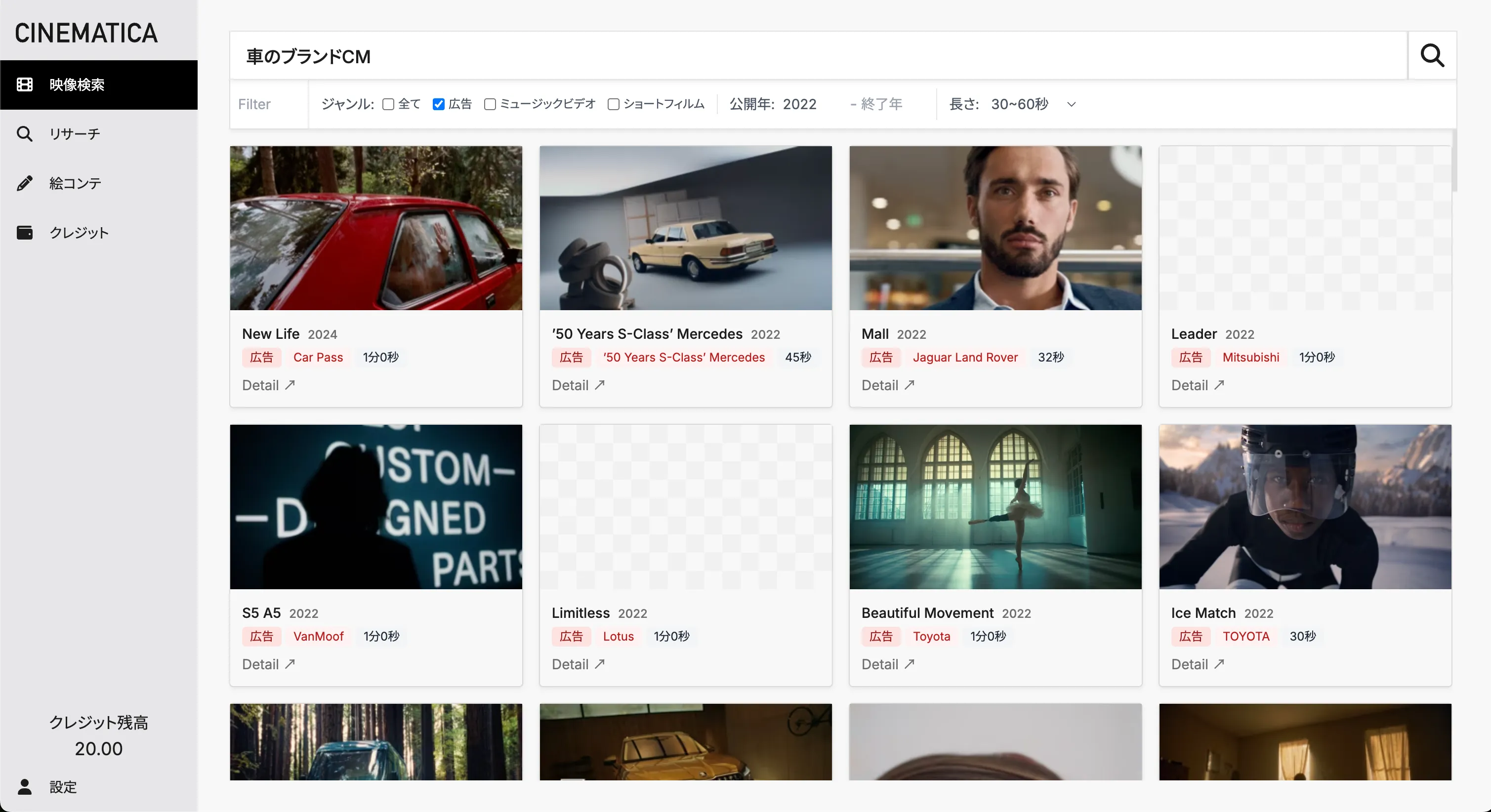Click the クレジット残高 20.00 balance

pyautogui.click(x=98, y=735)
